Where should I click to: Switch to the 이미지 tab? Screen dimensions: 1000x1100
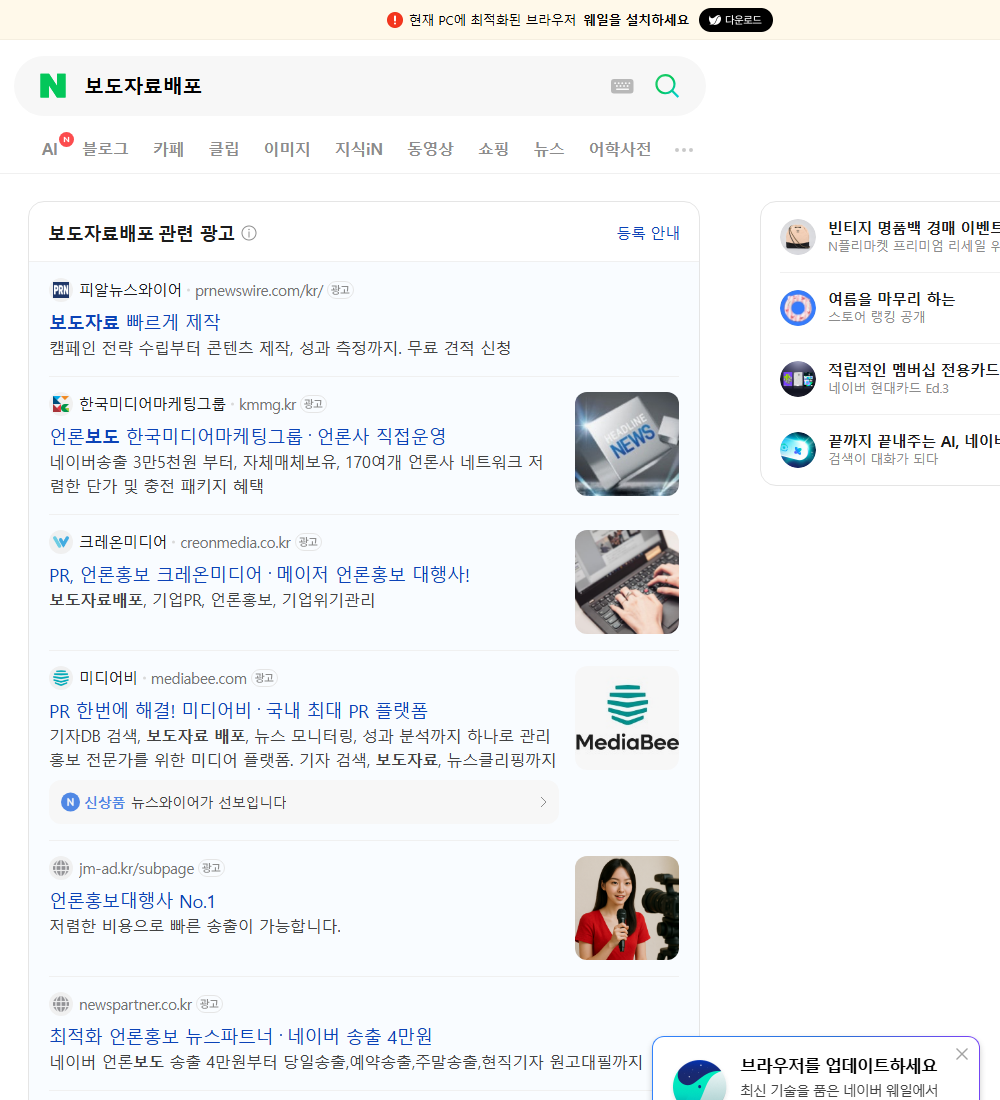pos(287,149)
